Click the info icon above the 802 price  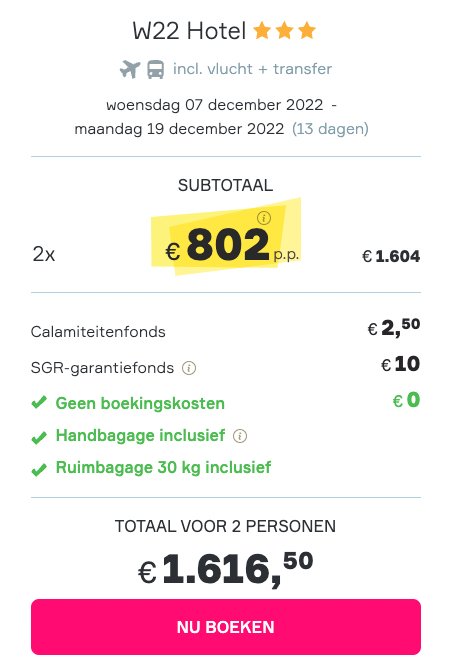coord(264,218)
